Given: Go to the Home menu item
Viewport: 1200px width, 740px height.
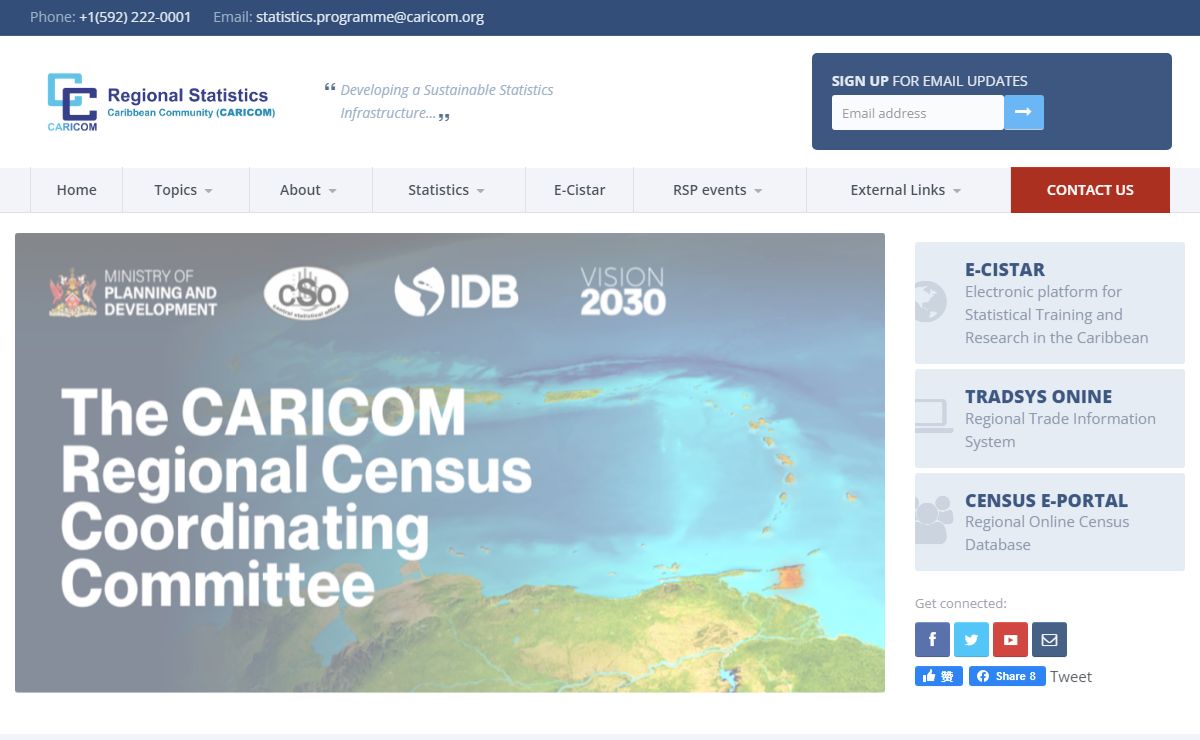Looking at the screenshot, I should pos(76,190).
